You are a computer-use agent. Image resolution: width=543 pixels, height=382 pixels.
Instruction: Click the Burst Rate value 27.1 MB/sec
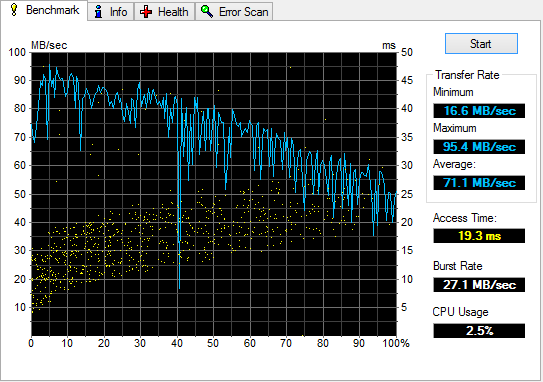click(x=479, y=285)
